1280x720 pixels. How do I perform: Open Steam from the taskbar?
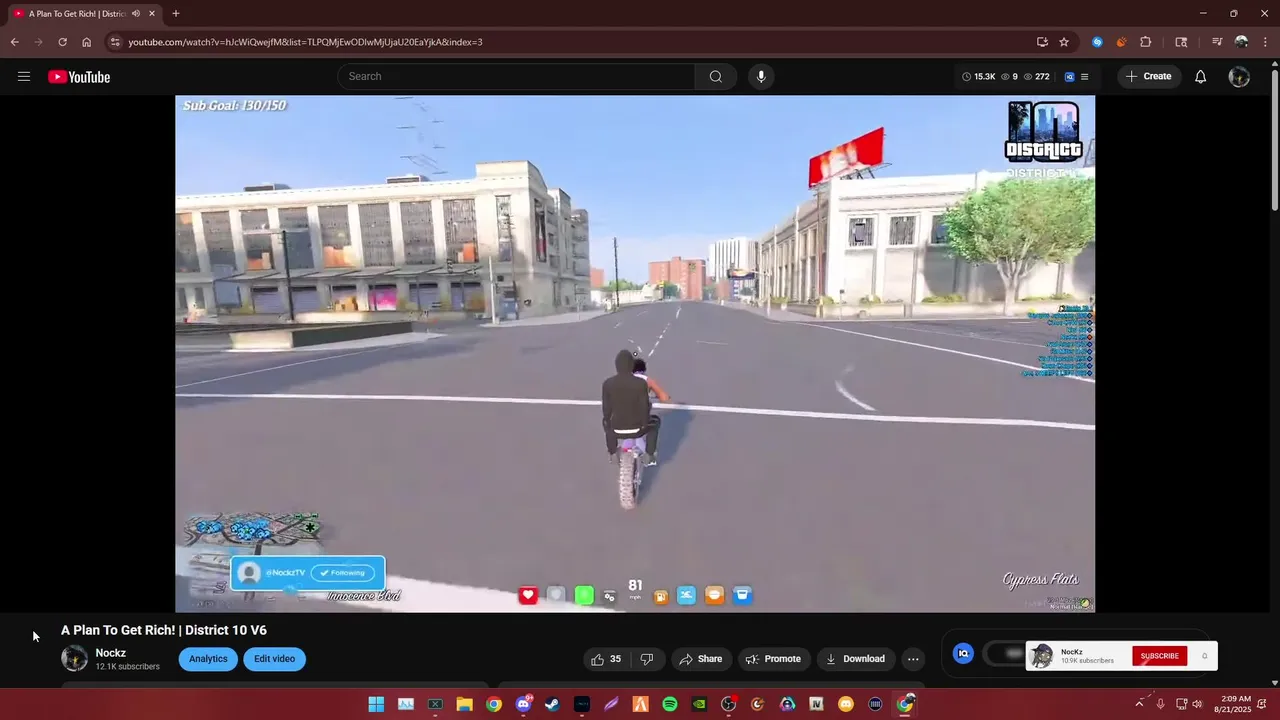(552, 704)
